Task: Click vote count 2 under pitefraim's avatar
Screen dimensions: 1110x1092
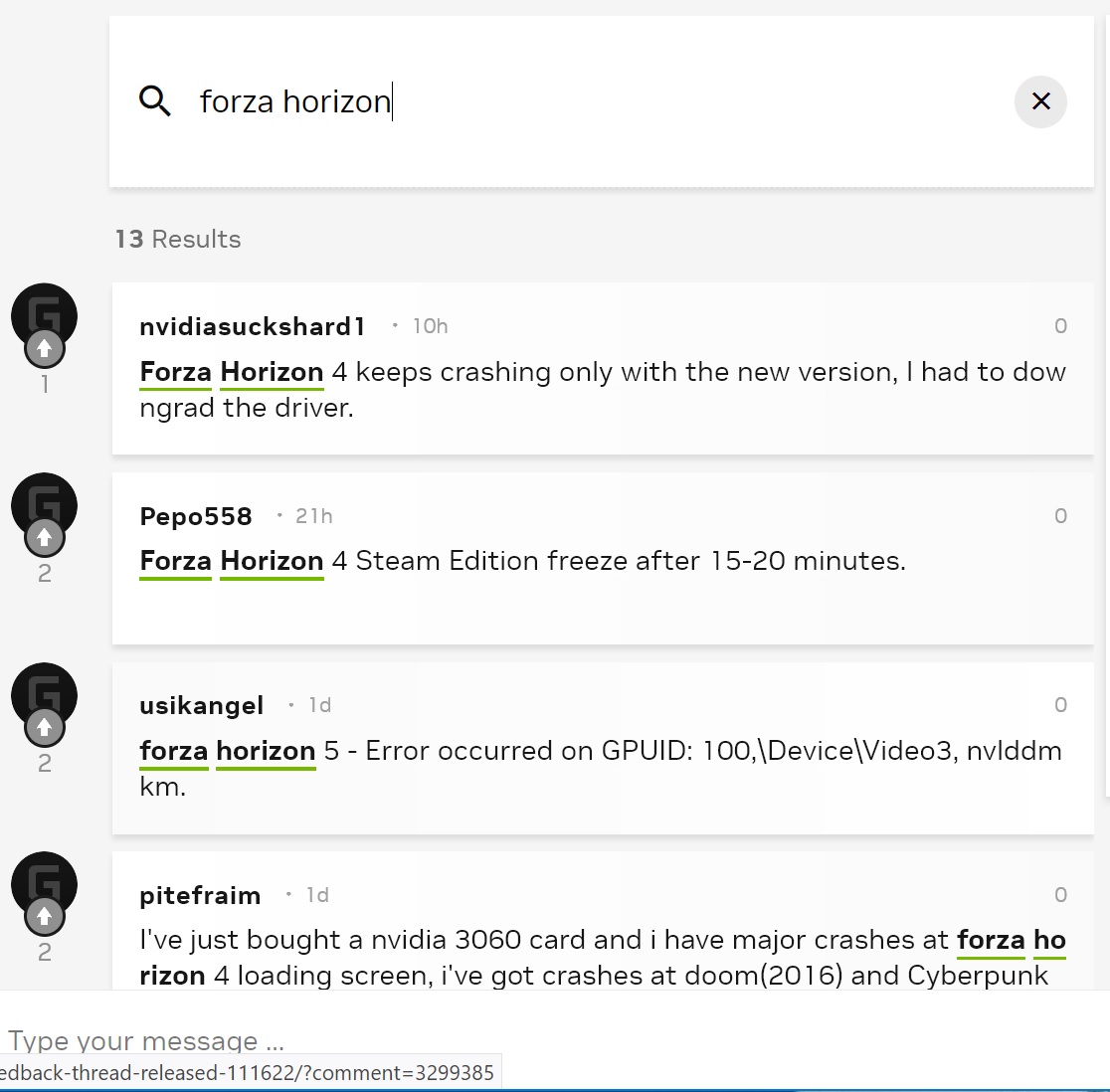Action: click(x=45, y=953)
